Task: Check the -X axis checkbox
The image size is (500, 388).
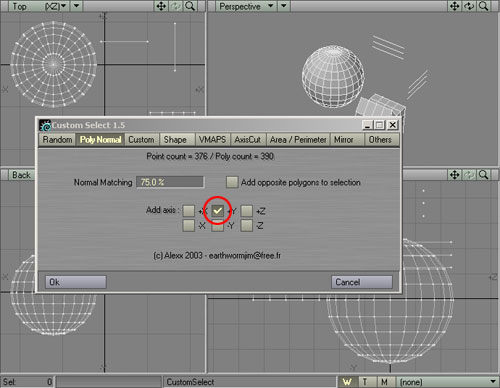Action: [x=189, y=225]
